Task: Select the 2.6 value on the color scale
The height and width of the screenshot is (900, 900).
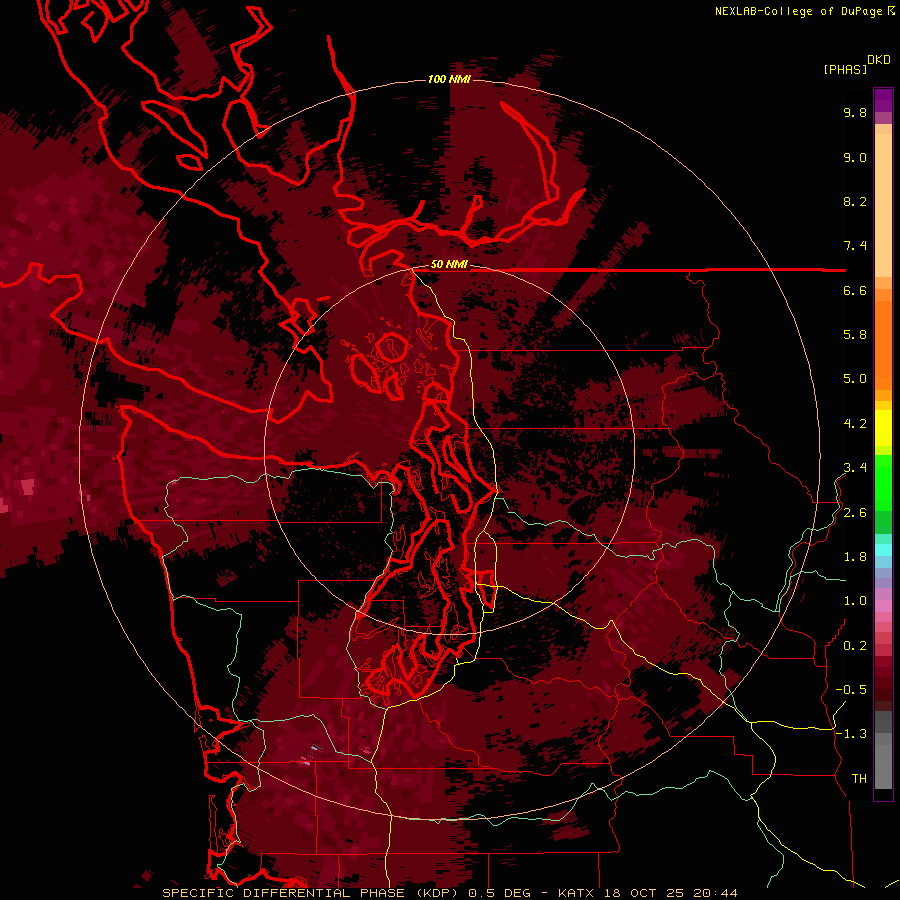Action: pyautogui.click(x=855, y=513)
